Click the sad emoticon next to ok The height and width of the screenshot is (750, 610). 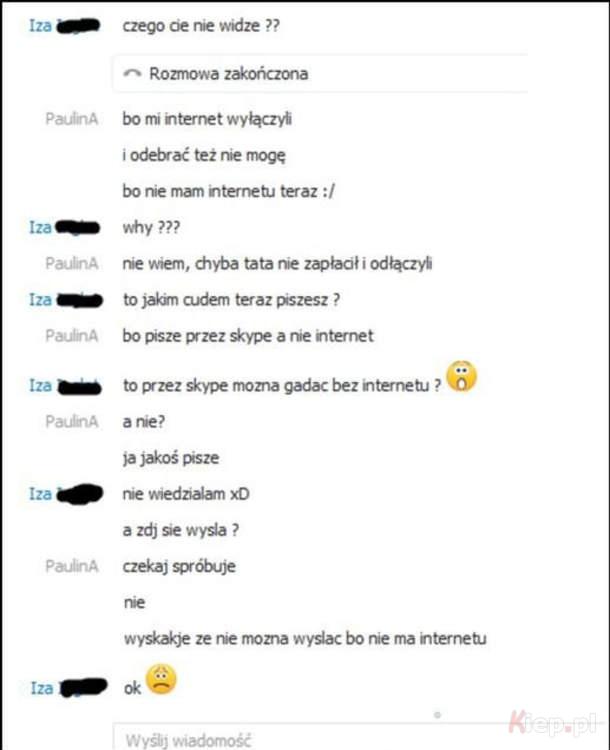tap(161, 679)
